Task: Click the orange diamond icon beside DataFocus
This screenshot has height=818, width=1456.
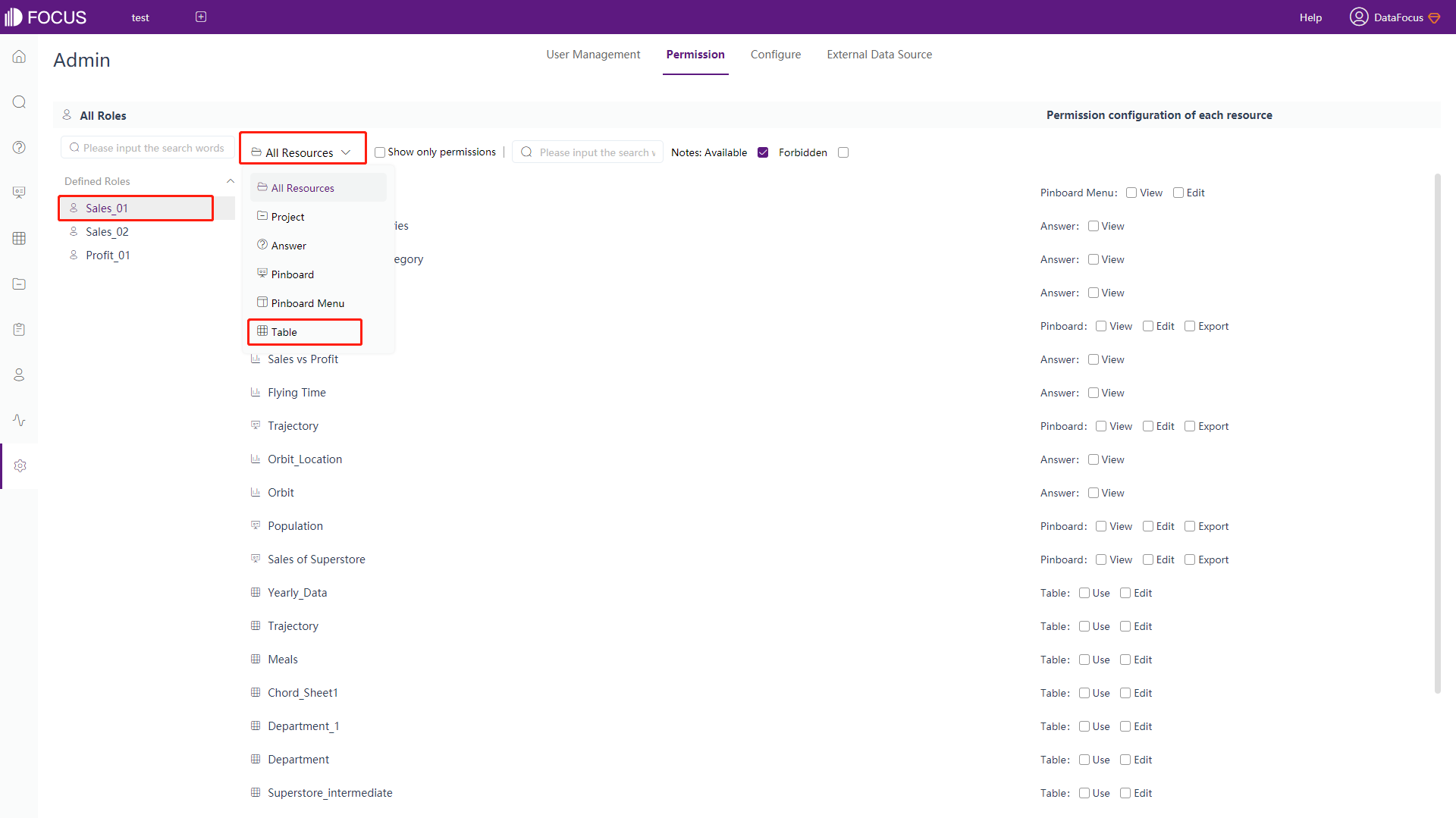Action: (1434, 17)
